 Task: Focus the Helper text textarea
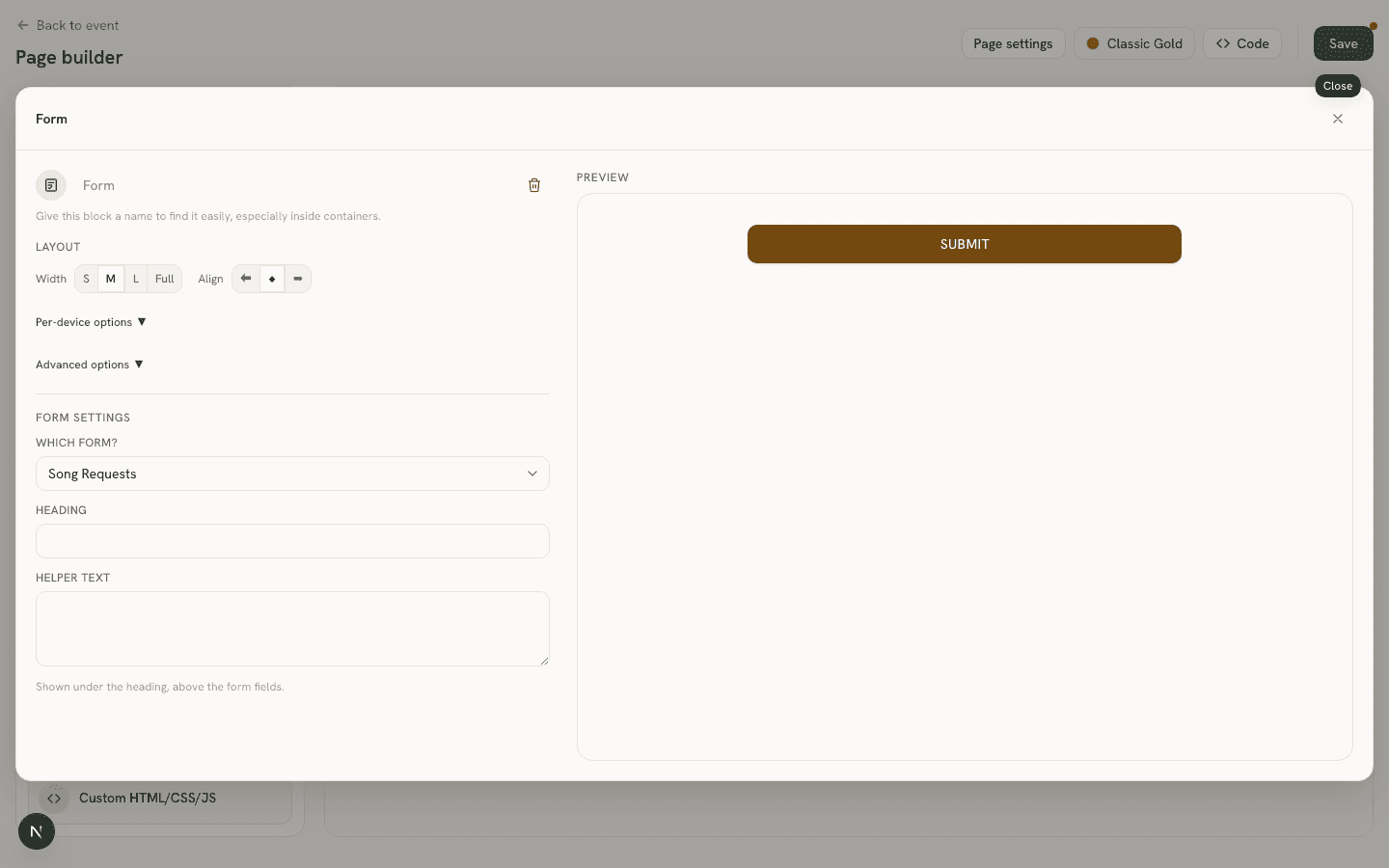click(x=292, y=629)
